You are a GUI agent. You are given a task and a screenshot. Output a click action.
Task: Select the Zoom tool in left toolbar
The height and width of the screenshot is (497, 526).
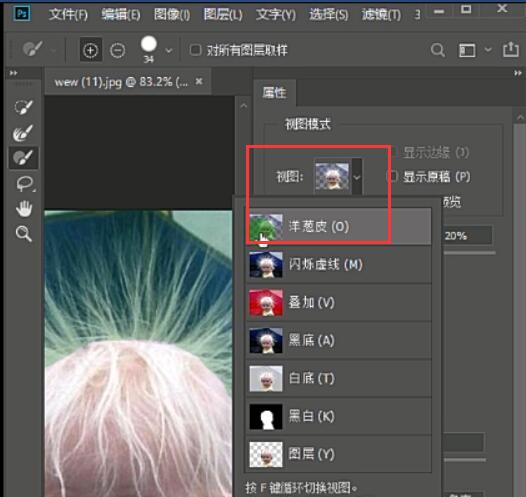pyautogui.click(x=24, y=233)
